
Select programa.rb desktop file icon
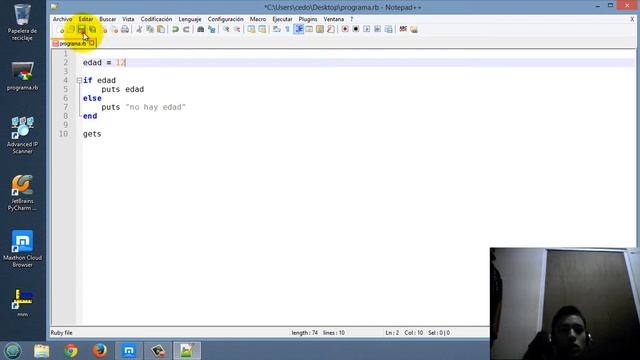tap(22, 76)
